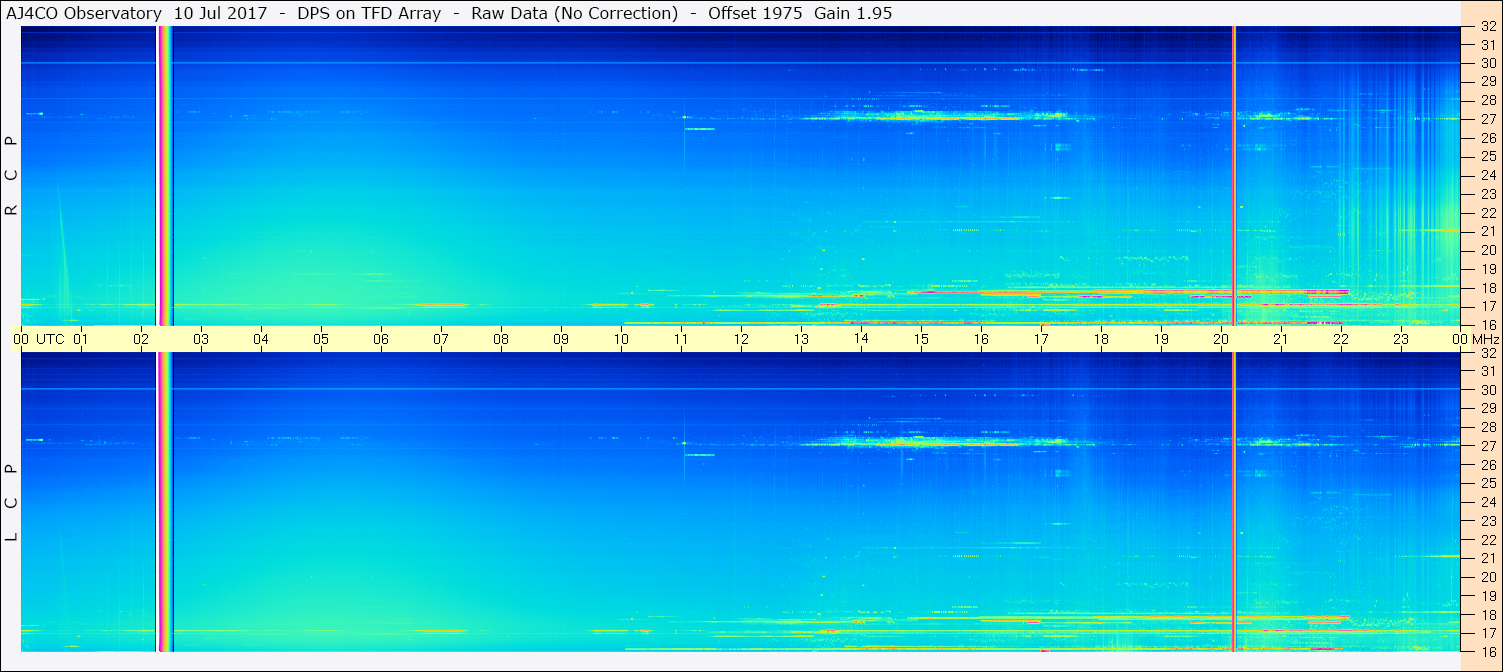Click the 30 MHz tick label in LCP panel
1503x672 pixels.
[1488, 390]
